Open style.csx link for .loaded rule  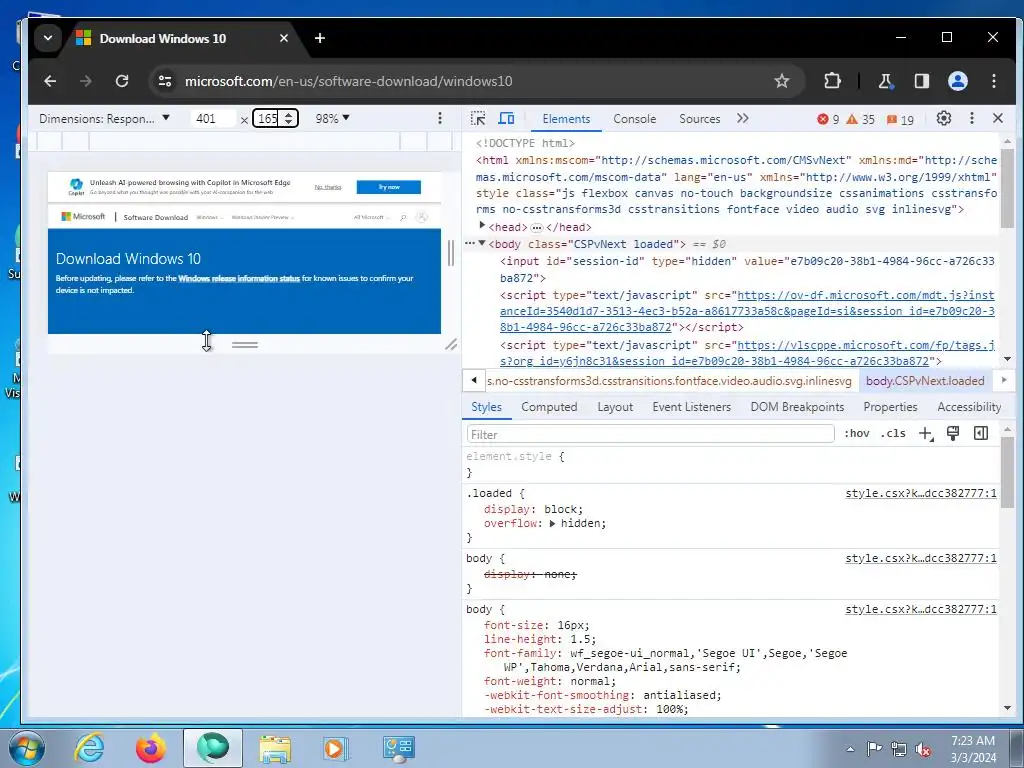point(921,493)
